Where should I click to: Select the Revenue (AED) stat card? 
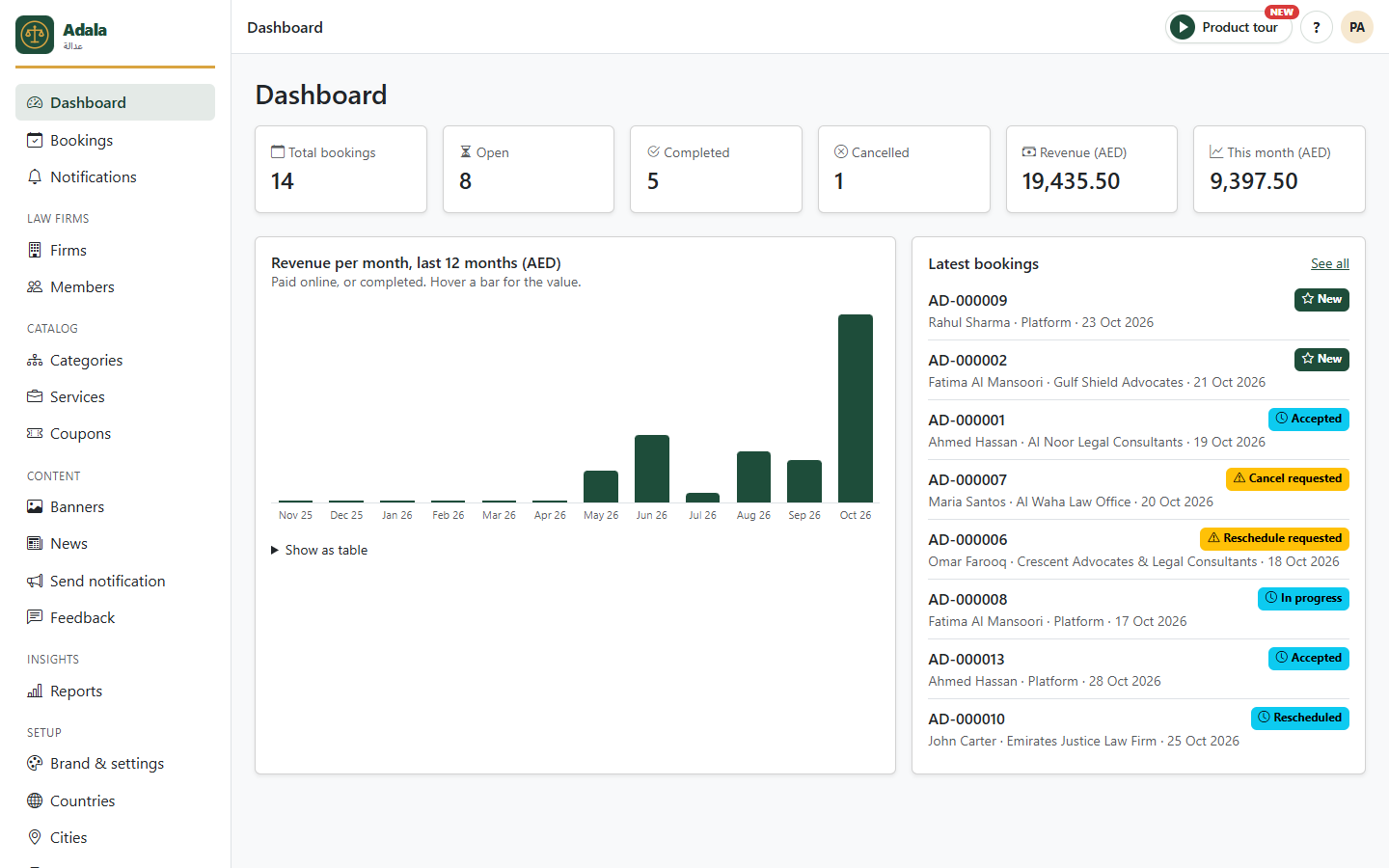1092,169
